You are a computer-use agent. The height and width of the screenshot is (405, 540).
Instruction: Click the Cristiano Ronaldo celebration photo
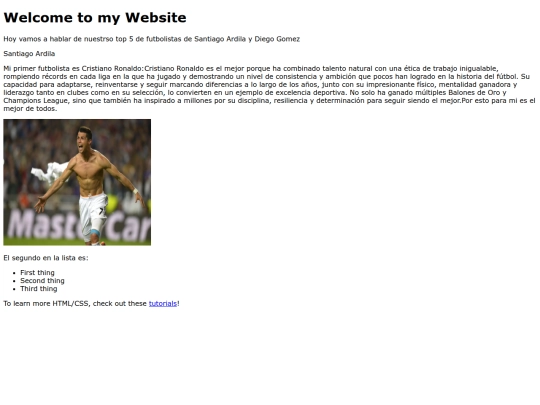point(77,182)
